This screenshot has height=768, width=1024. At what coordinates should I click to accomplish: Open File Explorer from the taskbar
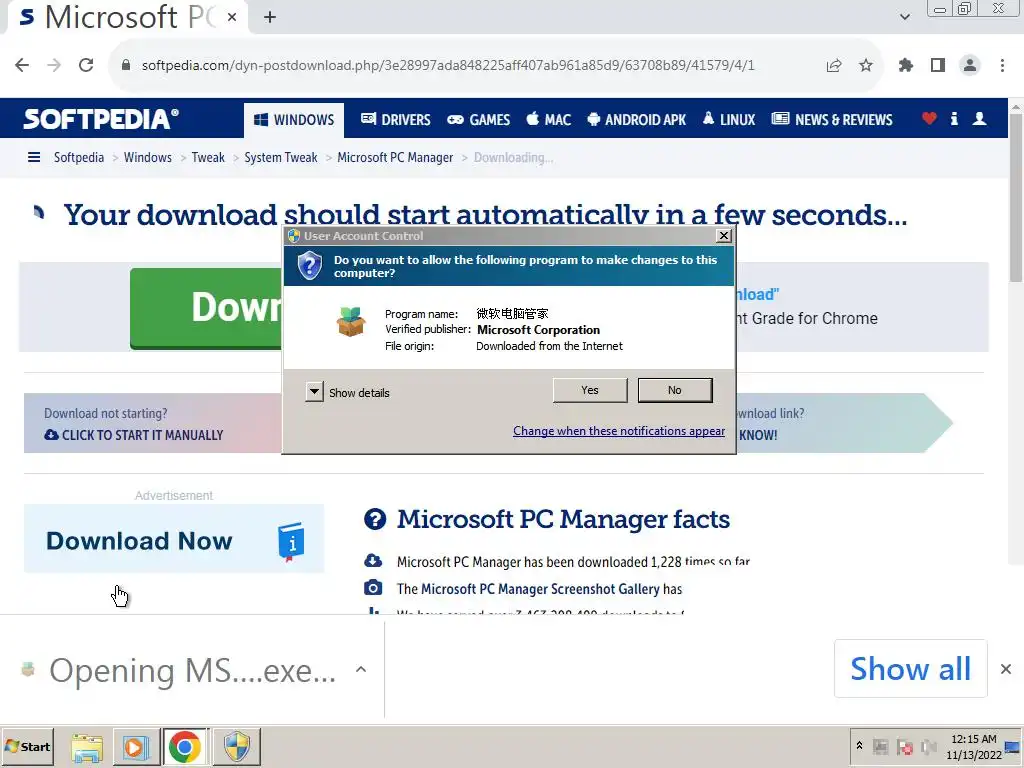(x=87, y=747)
